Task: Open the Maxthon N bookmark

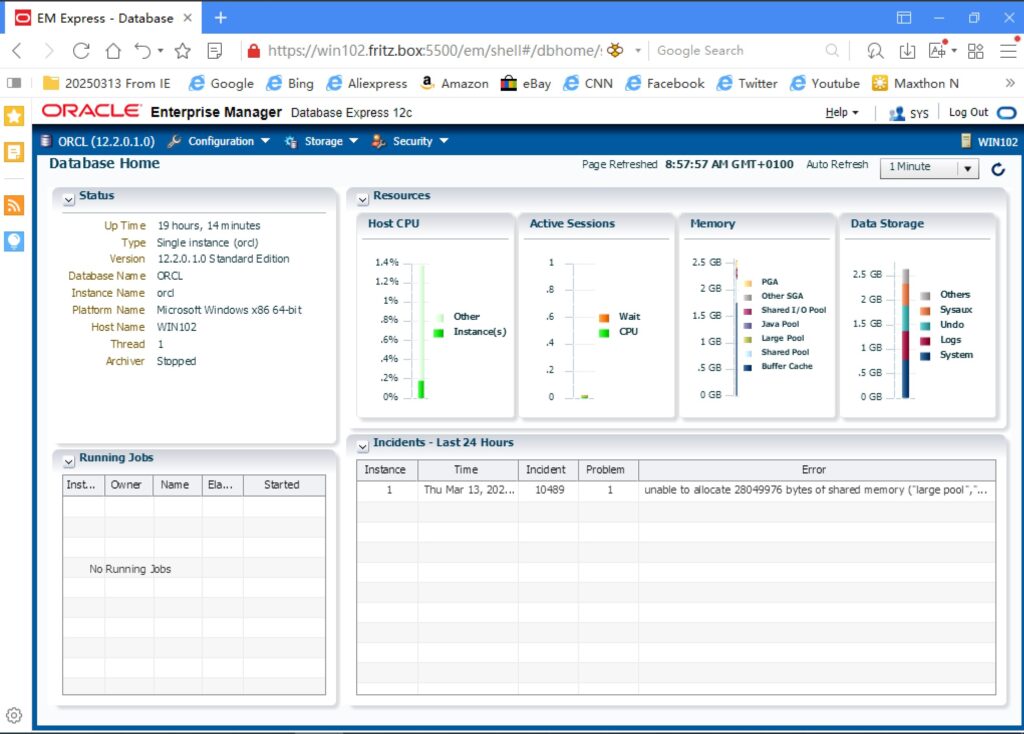Action: tap(916, 83)
